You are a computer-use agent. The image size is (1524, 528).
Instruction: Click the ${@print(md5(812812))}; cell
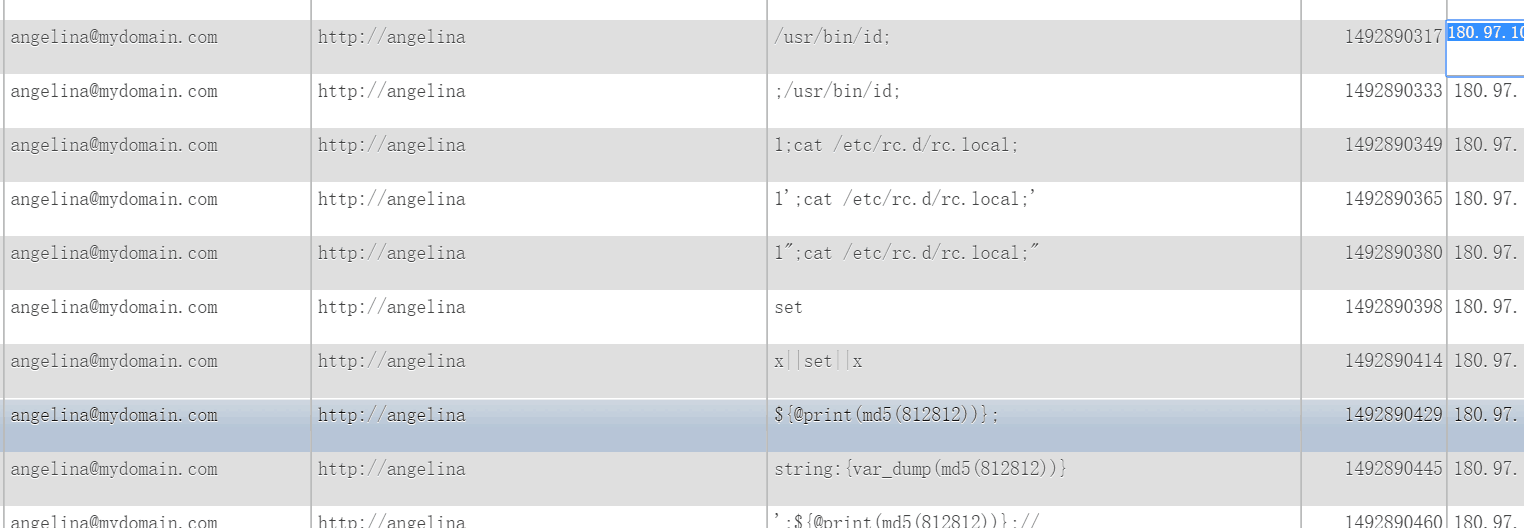coord(1034,425)
